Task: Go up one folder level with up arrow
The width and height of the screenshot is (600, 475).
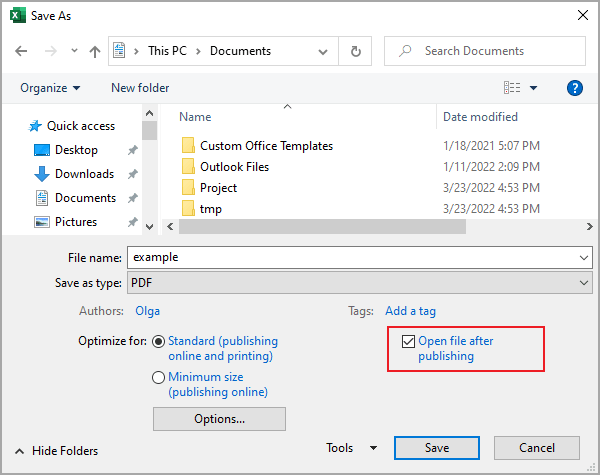Action: [x=95, y=51]
